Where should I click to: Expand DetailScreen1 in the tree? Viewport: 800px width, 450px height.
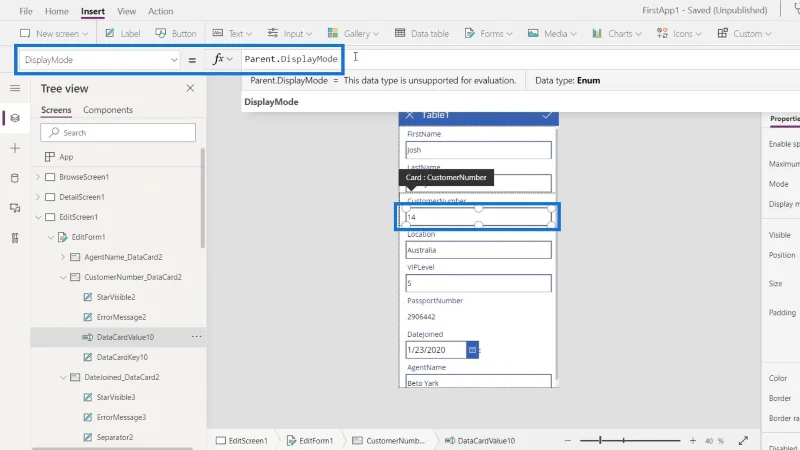(x=38, y=197)
